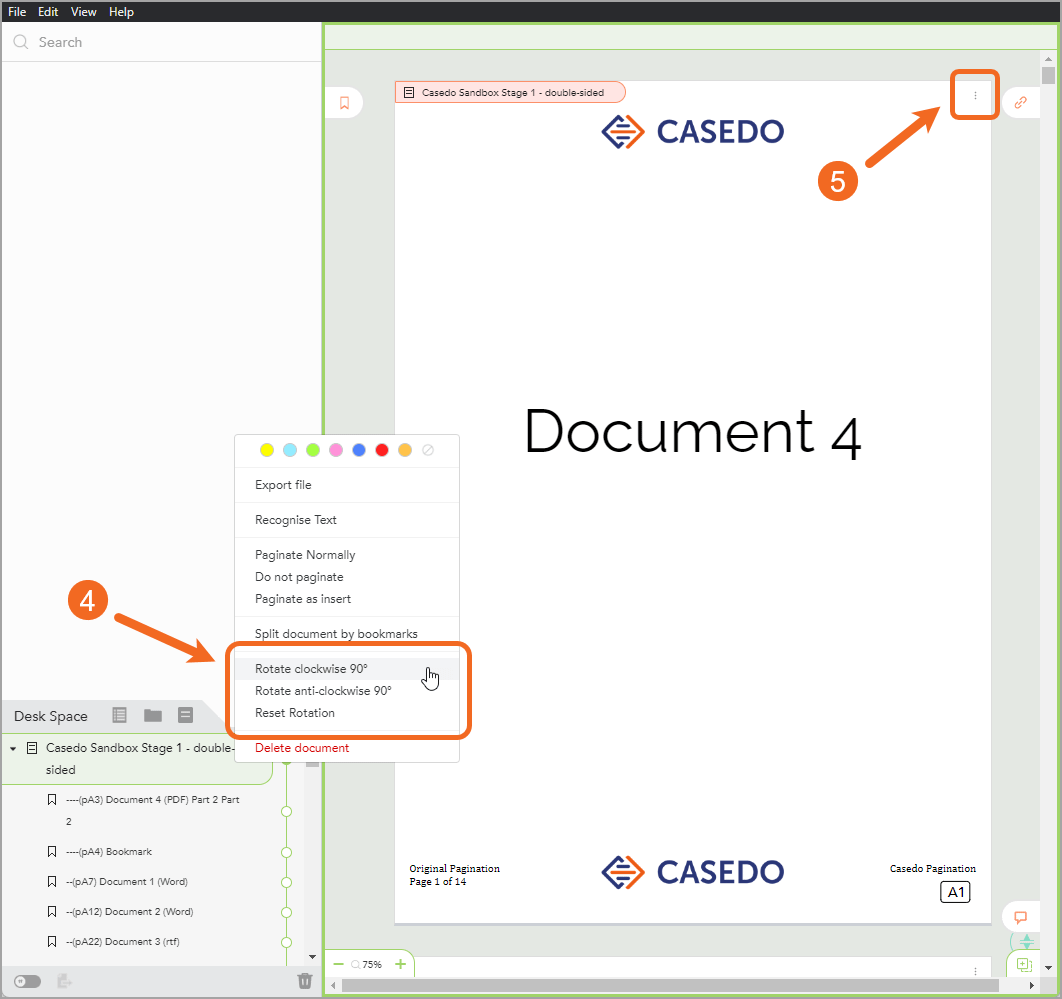The image size is (1062, 999).
Task: Click the document icon next to Casedo Sandbox Stage 1 in the tree
Action: 32,748
